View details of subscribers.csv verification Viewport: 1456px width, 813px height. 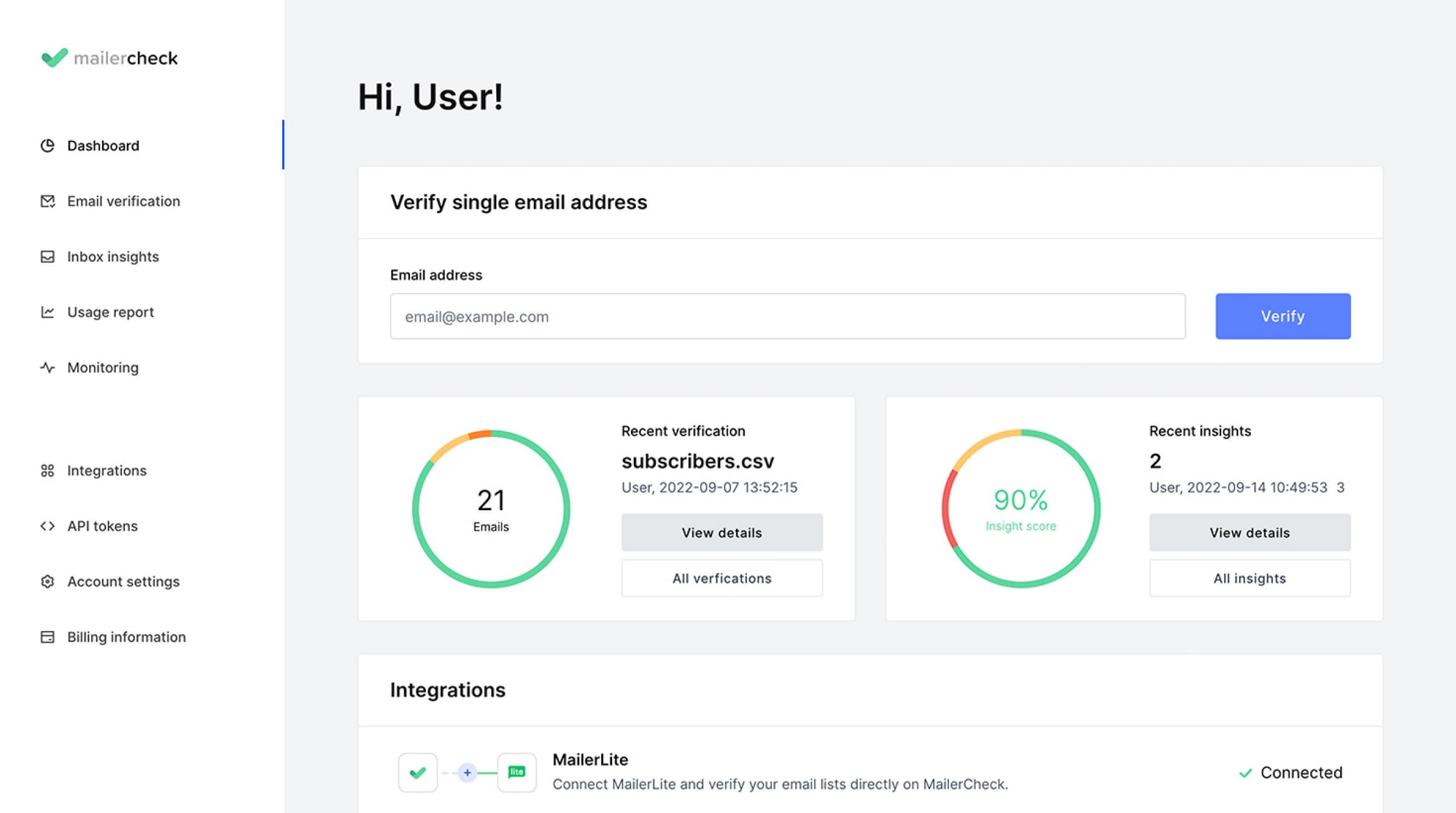722,533
